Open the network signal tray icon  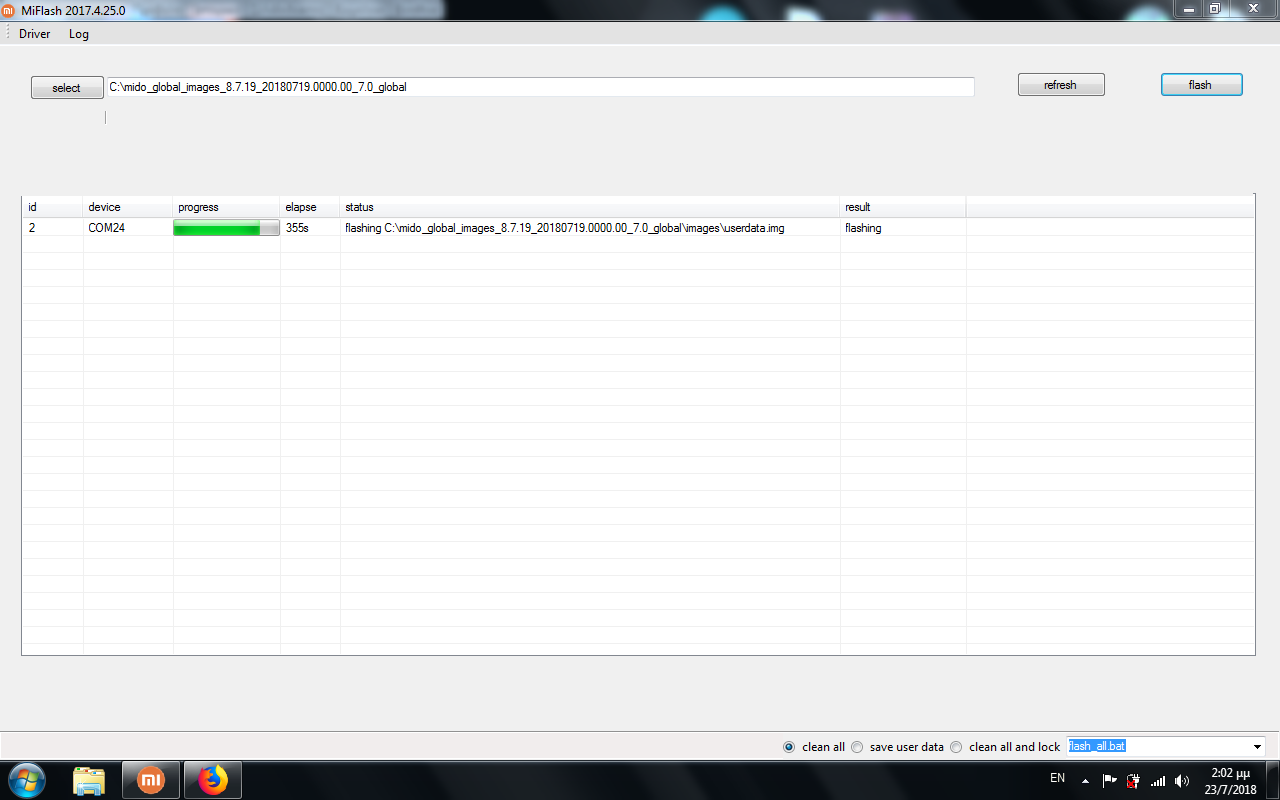[1158, 780]
